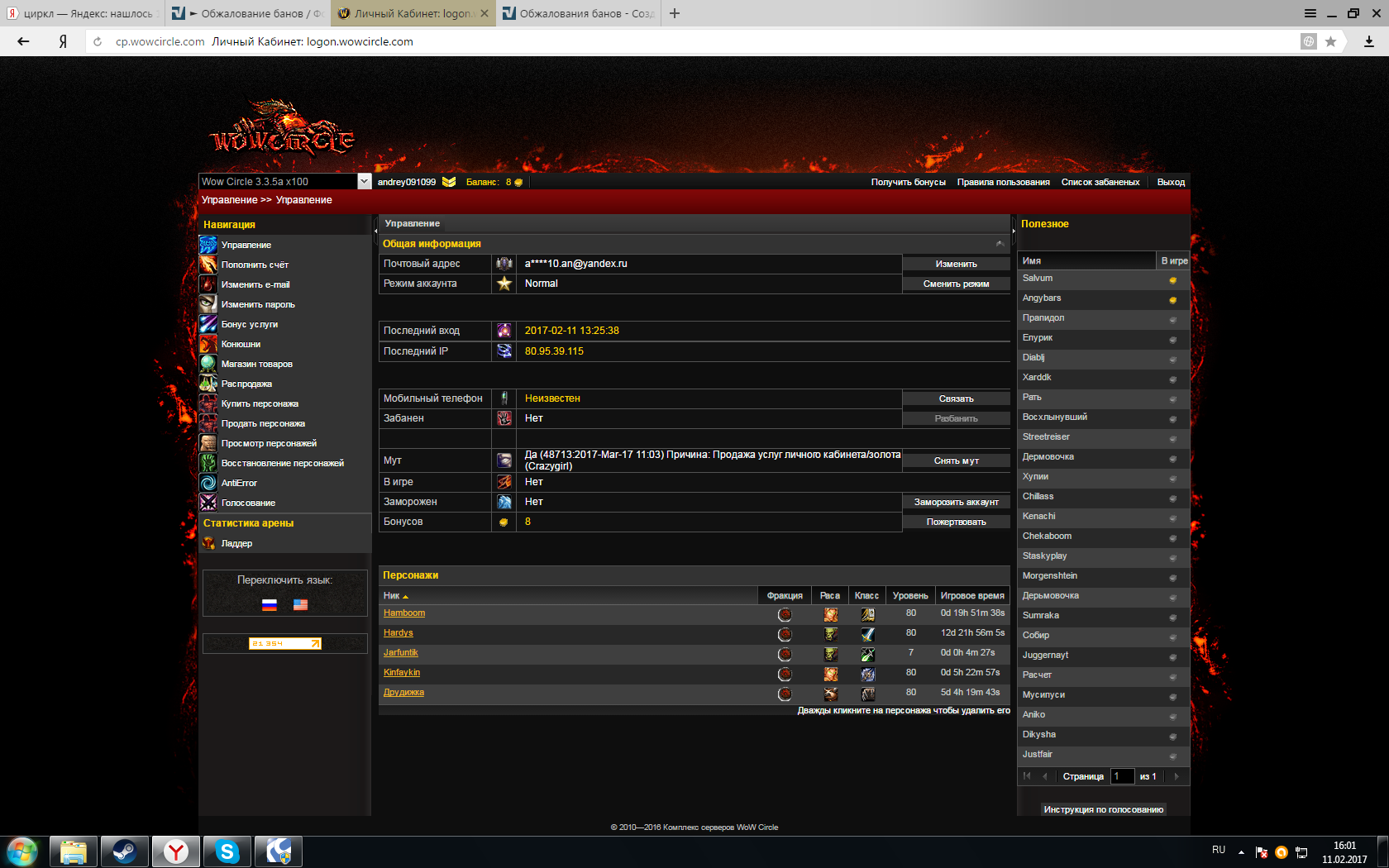
Task: Open the Список забаненых menu item
Action: pos(1100,182)
